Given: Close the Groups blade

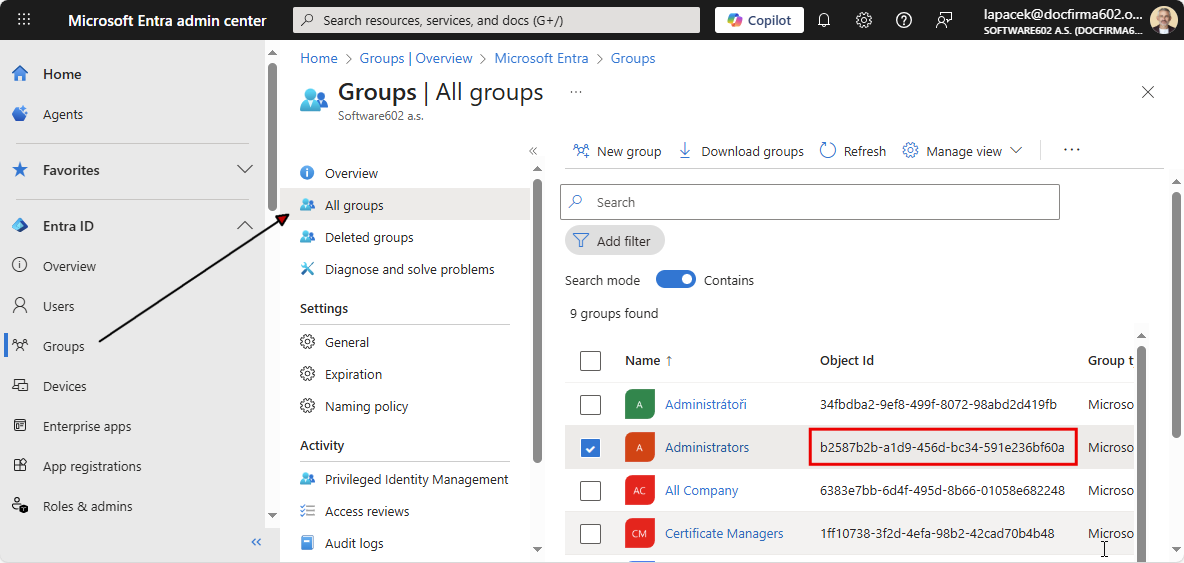Looking at the screenshot, I should coord(1148,92).
